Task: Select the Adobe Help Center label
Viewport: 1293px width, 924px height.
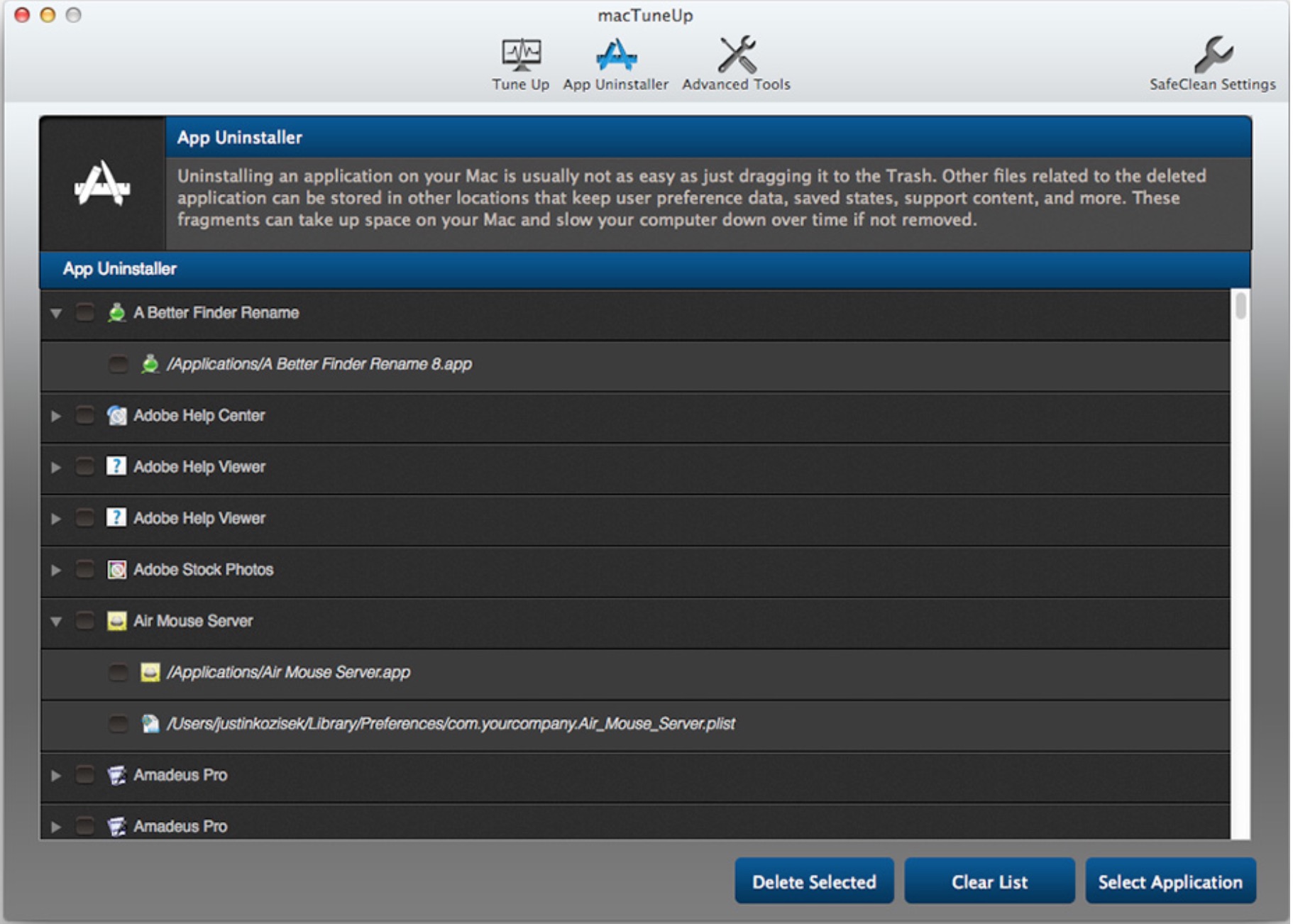Action: pos(199,415)
